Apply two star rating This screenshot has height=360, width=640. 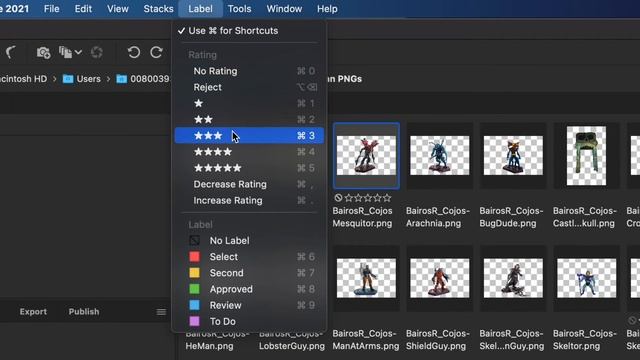coord(249,119)
